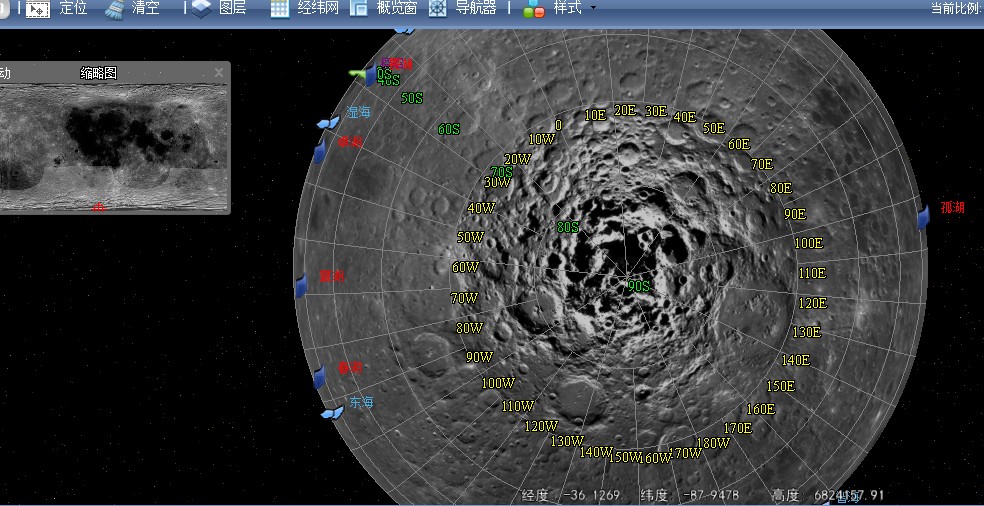
Task: Click the 经纬网 toolbar label
Action: [318, 9]
